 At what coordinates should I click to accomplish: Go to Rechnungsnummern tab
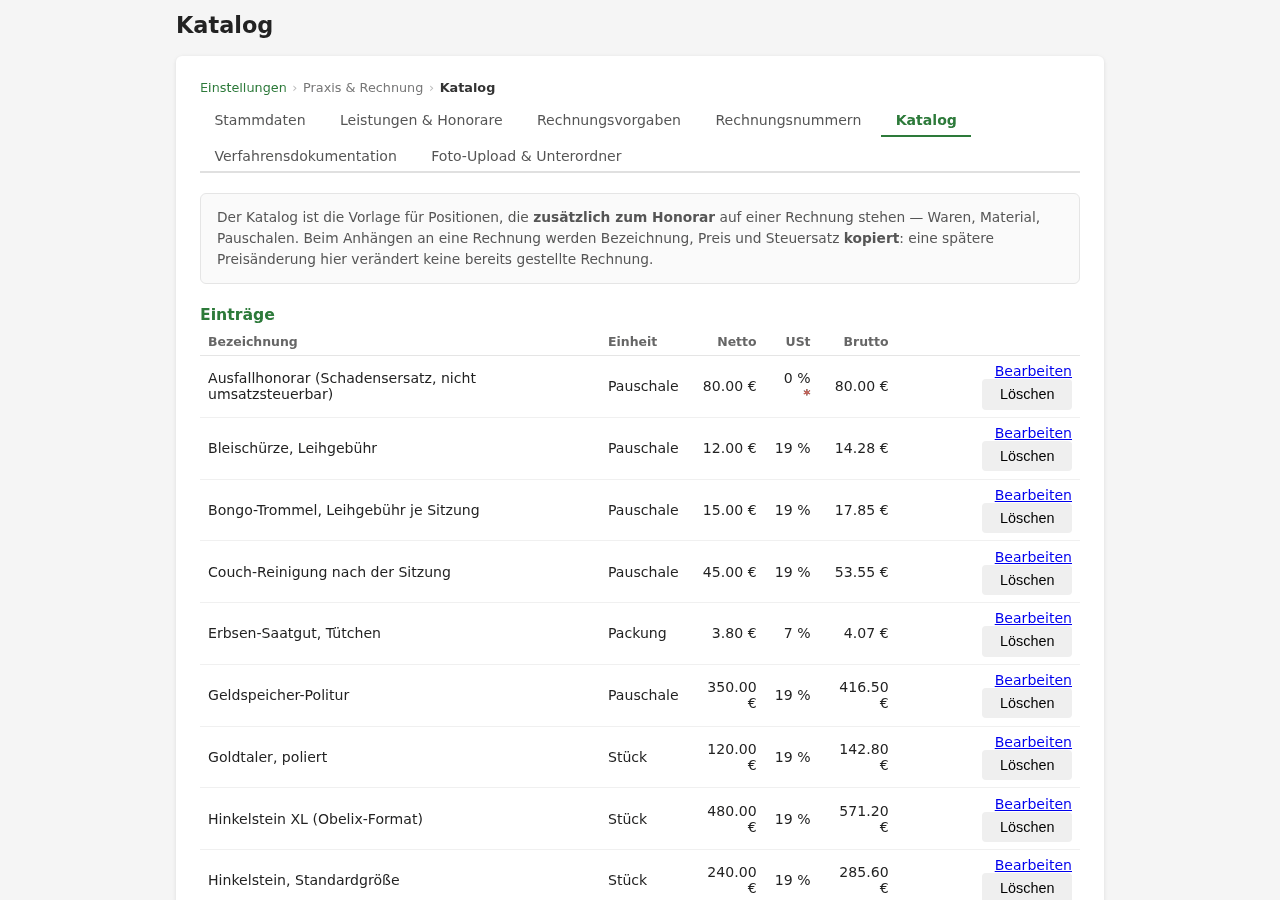tap(788, 120)
